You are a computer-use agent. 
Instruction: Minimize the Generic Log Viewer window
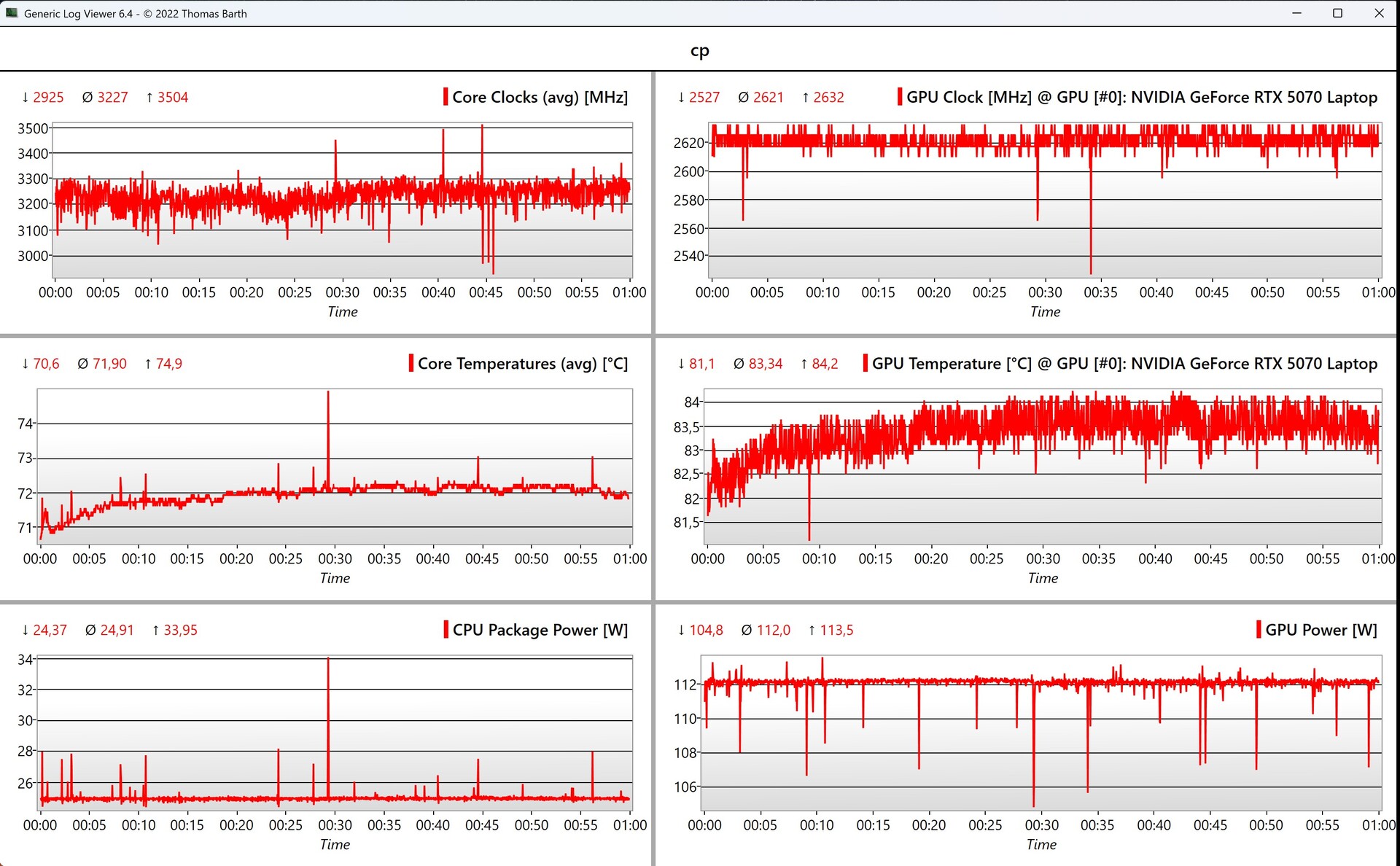pos(1296,13)
